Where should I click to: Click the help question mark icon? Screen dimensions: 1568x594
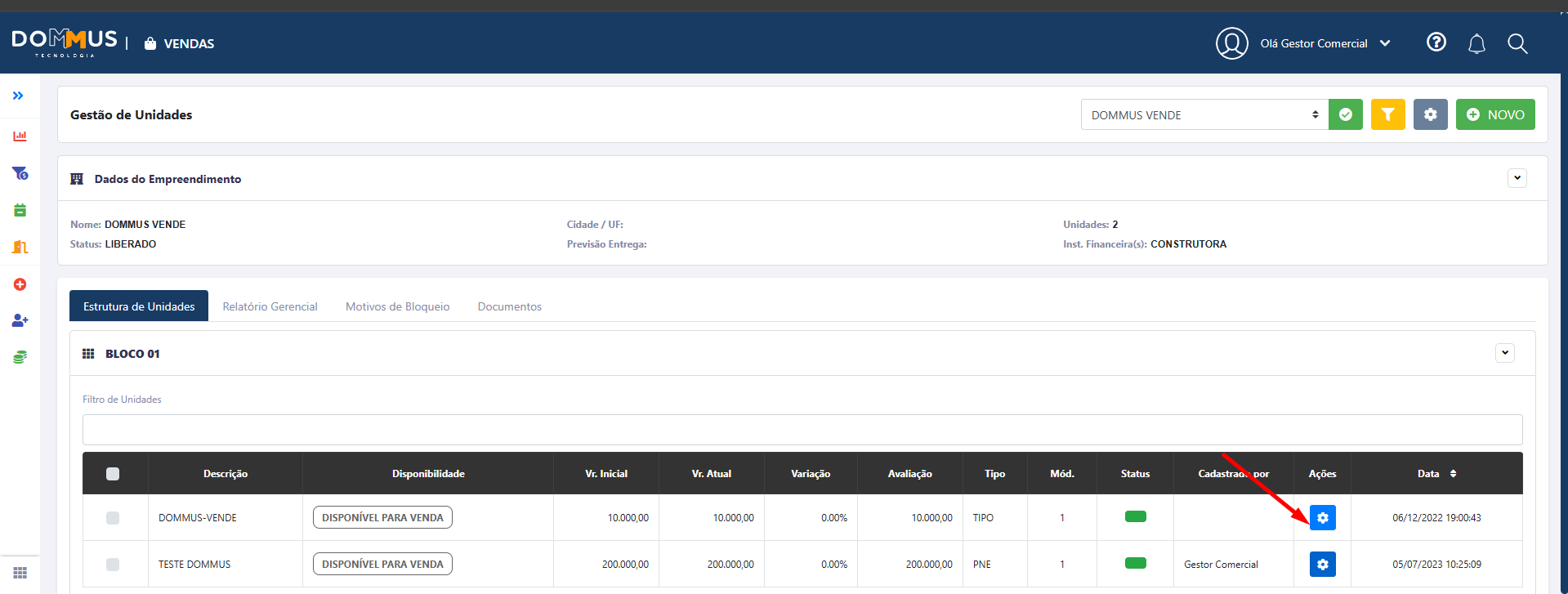coord(1436,42)
